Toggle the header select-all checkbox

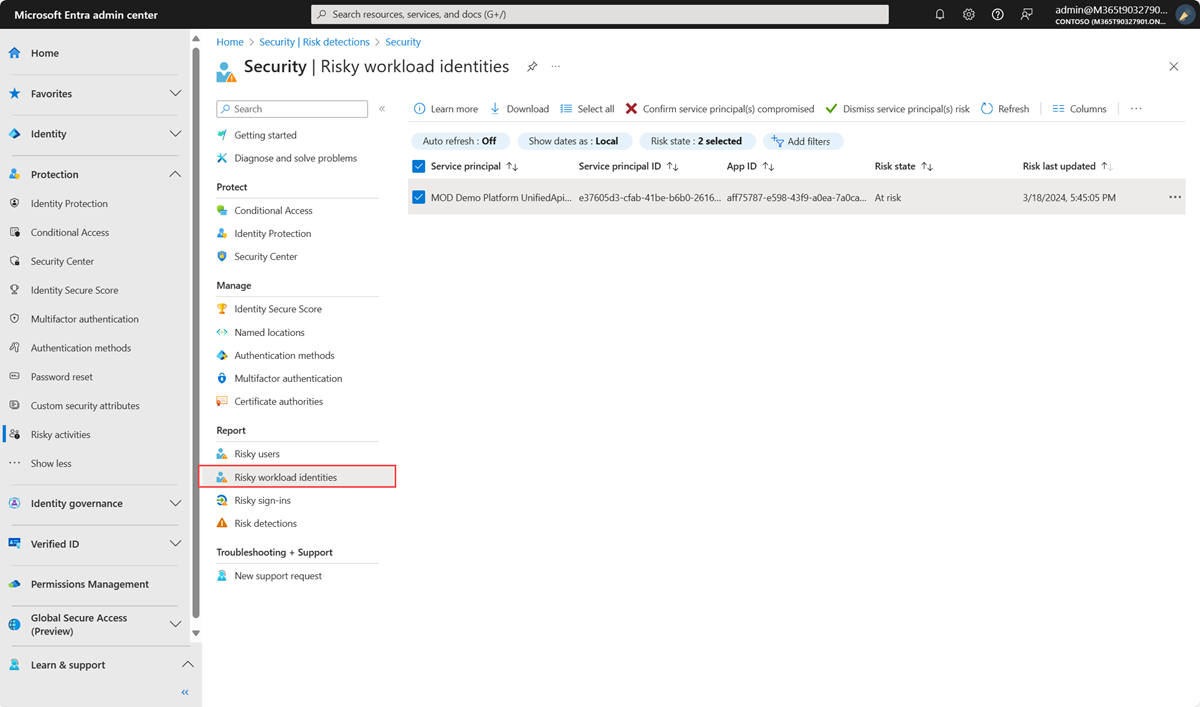click(x=419, y=166)
